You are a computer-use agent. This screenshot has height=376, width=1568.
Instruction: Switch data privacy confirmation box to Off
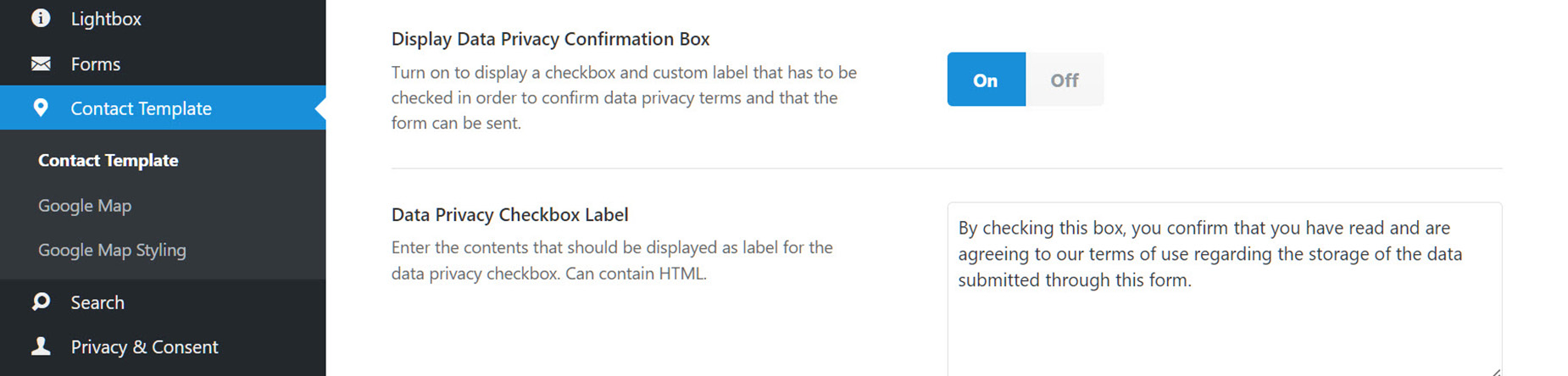click(x=1065, y=80)
